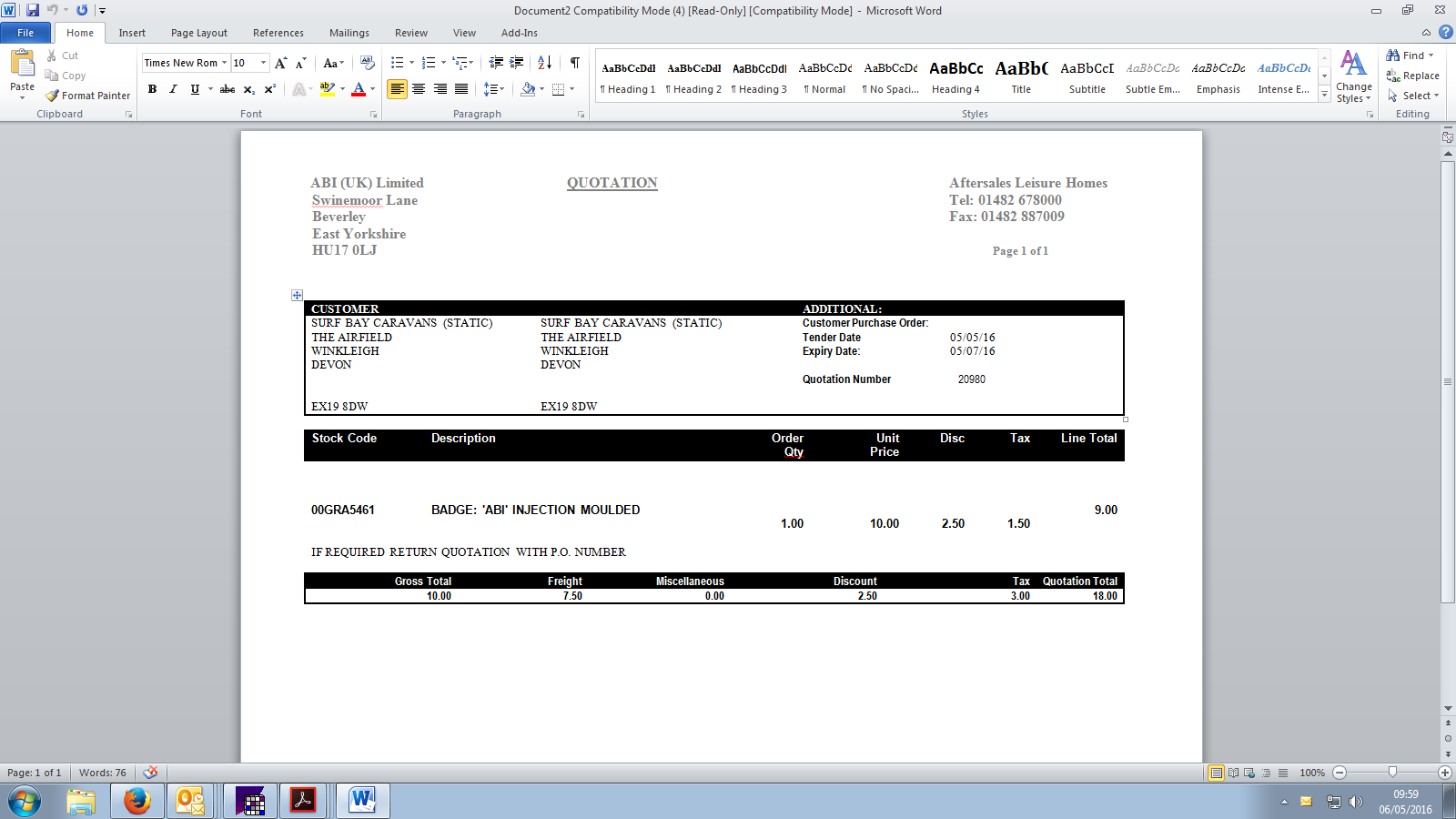
Task: Click the Words: 76 status bar button
Action: pos(103,773)
